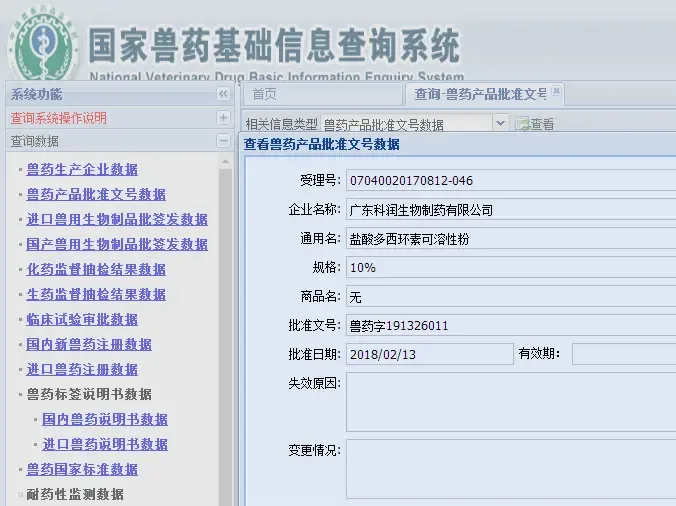Click the 批准文号 field
676x506 pixels.
[511, 325]
